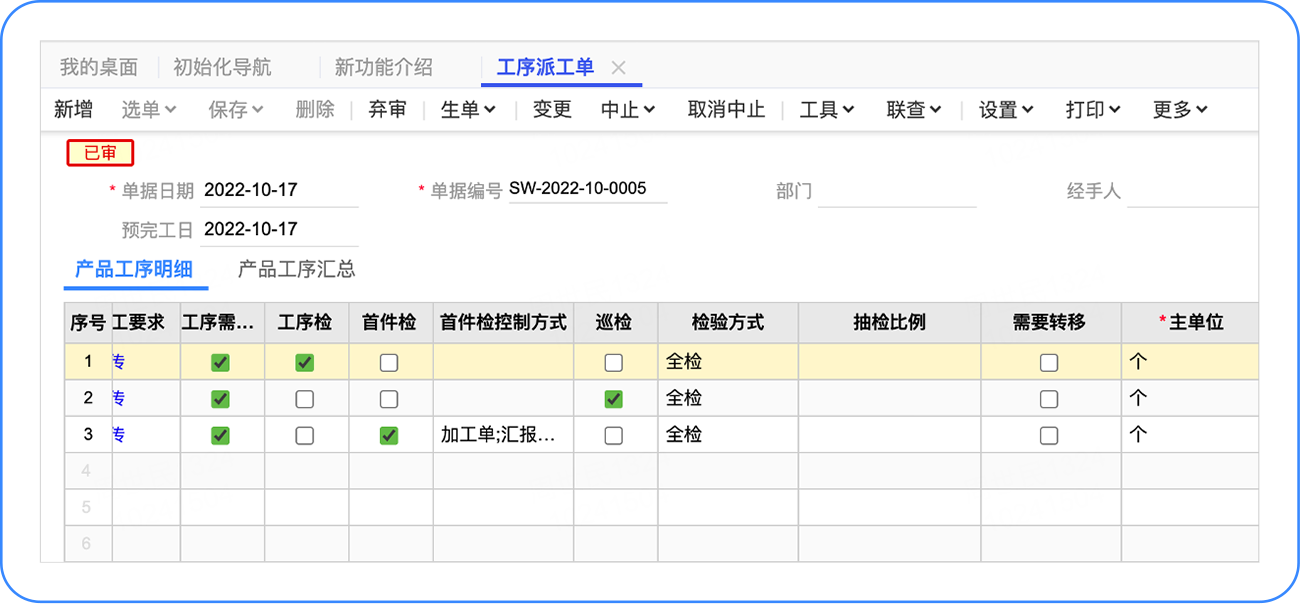Close the 工序派工单 tab
The image size is (1300, 604).
coord(618,68)
